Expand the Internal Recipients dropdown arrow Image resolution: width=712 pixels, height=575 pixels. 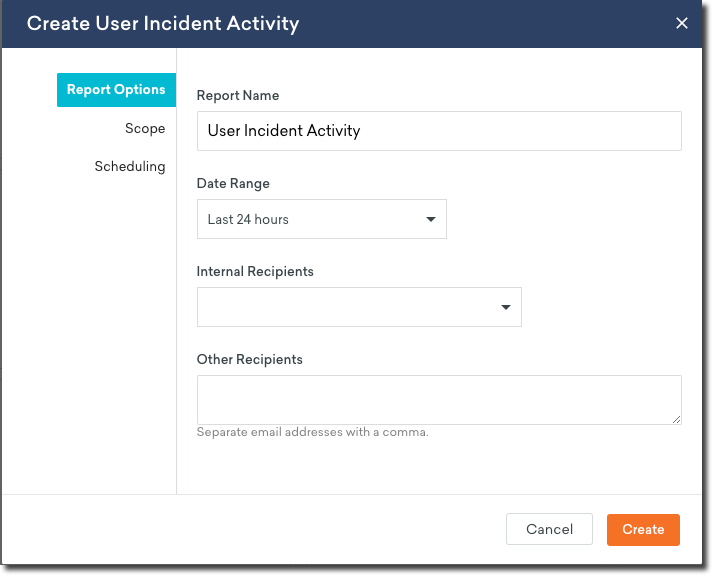tap(506, 307)
